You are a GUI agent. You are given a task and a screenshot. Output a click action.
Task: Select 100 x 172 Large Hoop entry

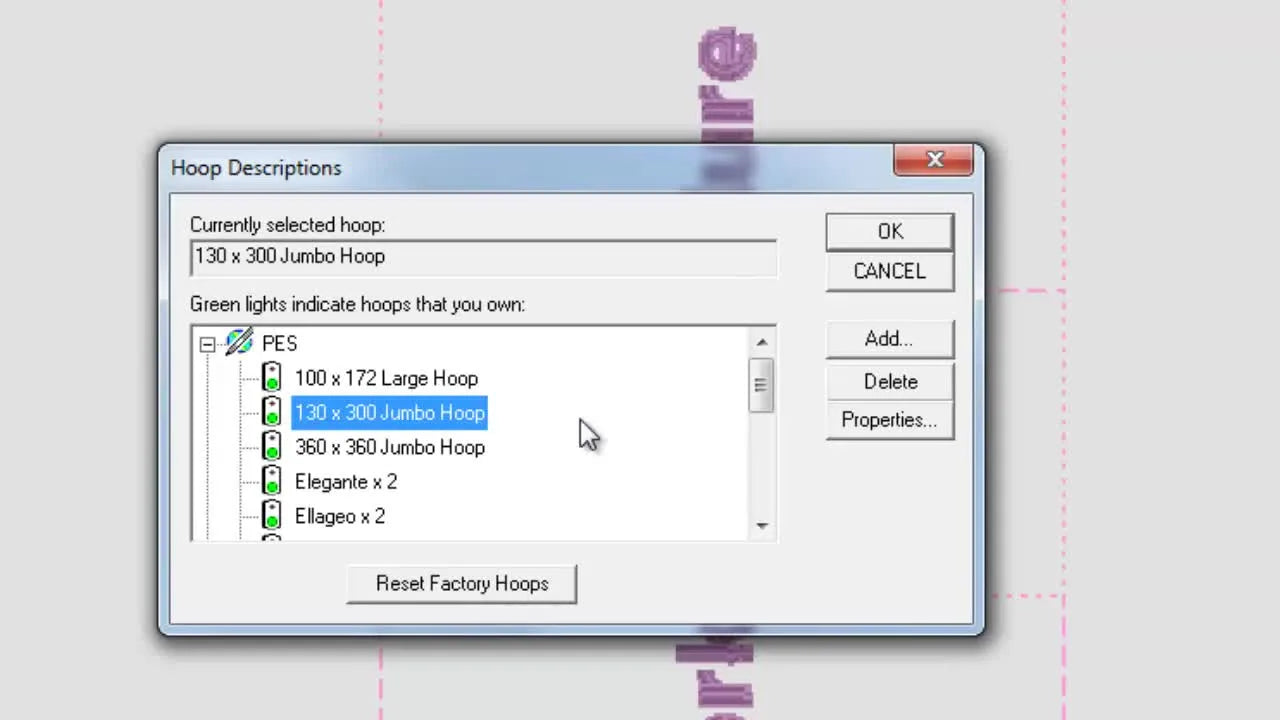point(386,378)
